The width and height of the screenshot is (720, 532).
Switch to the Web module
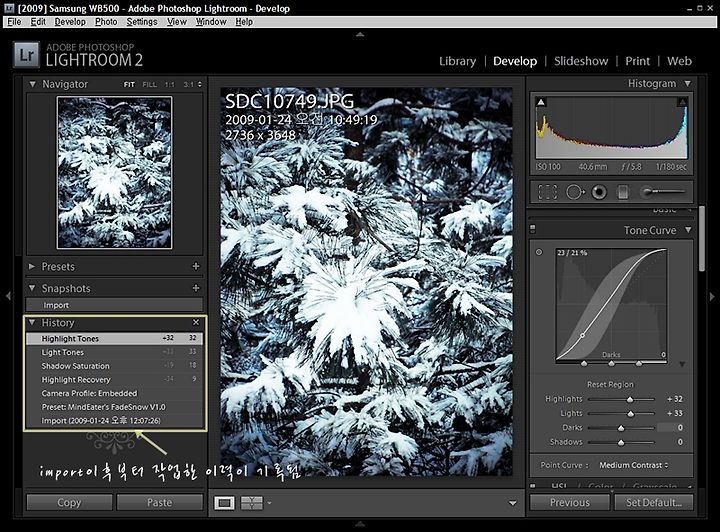(x=679, y=61)
